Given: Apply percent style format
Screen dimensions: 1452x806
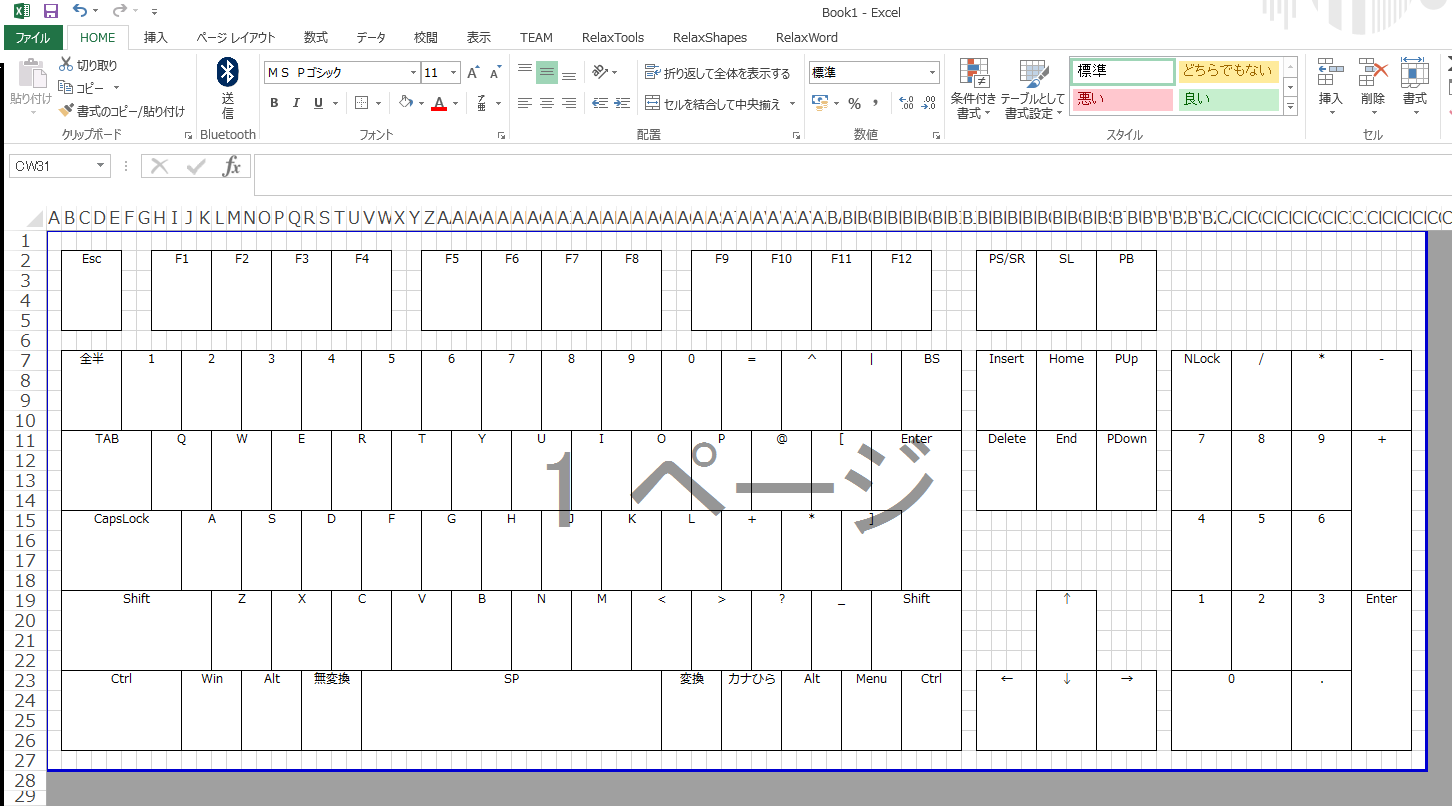Looking at the screenshot, I should (854, 103).
